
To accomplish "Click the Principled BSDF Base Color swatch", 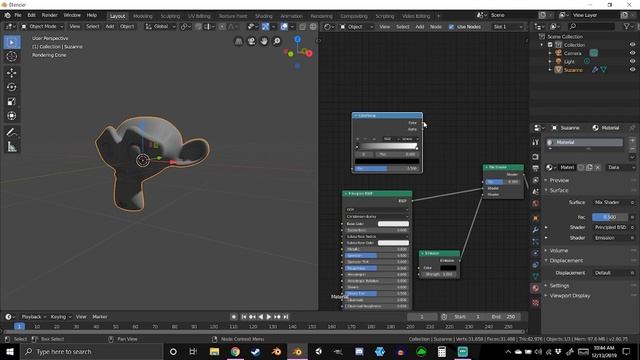I will (393, 224).
